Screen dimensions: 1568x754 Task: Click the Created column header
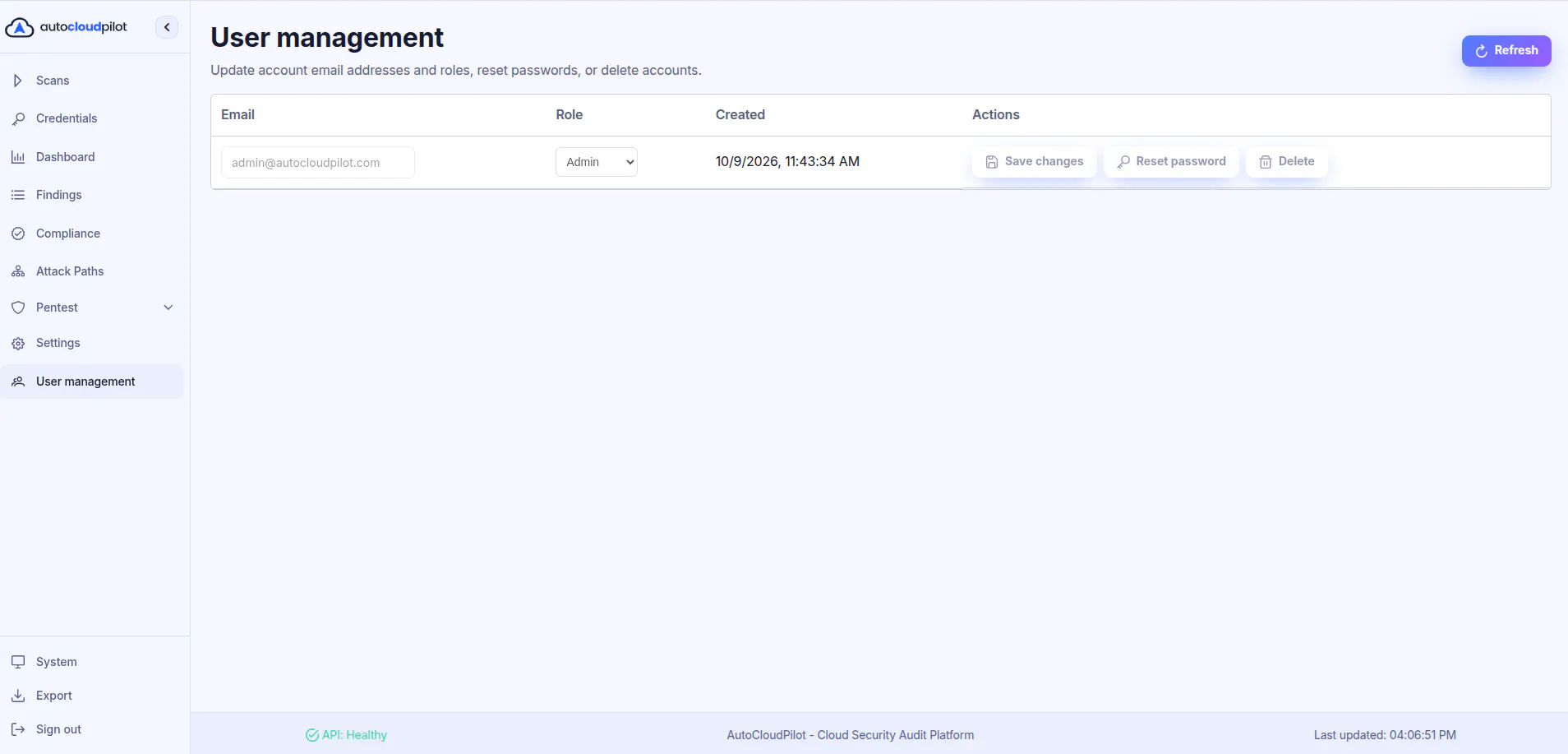tap(740, 115)
